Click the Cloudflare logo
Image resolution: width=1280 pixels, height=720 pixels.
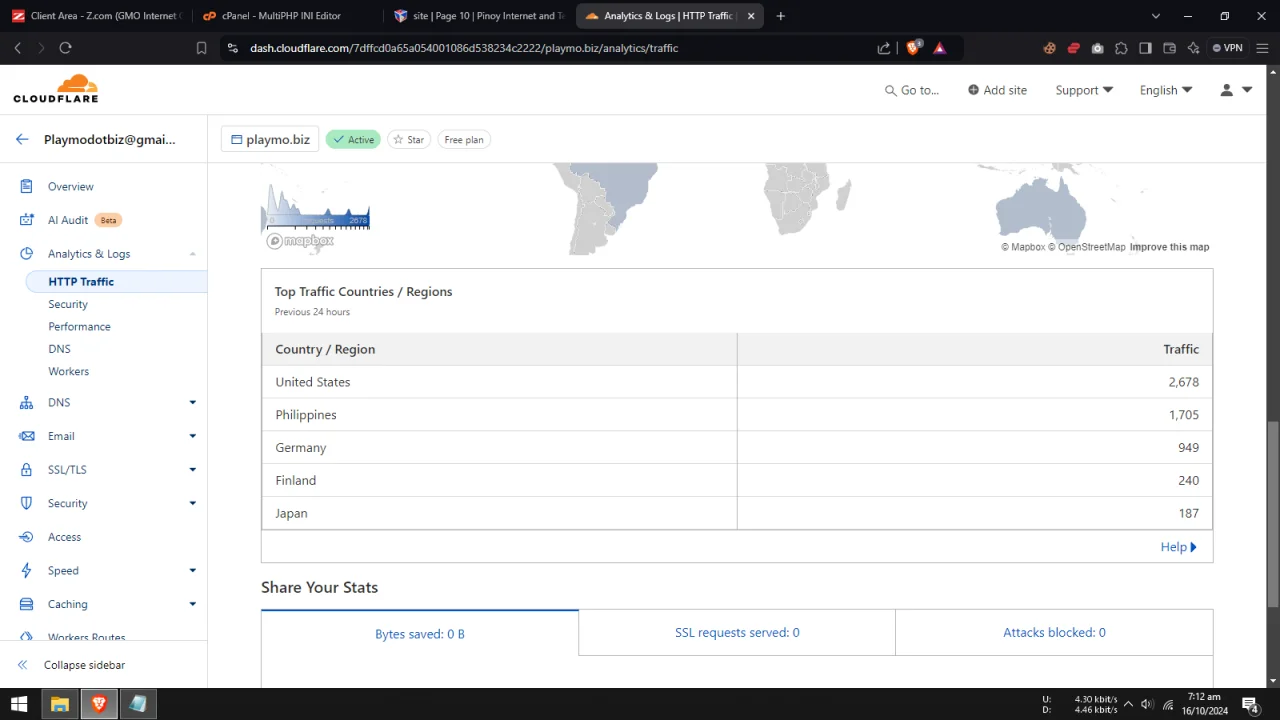click(56, 89)
